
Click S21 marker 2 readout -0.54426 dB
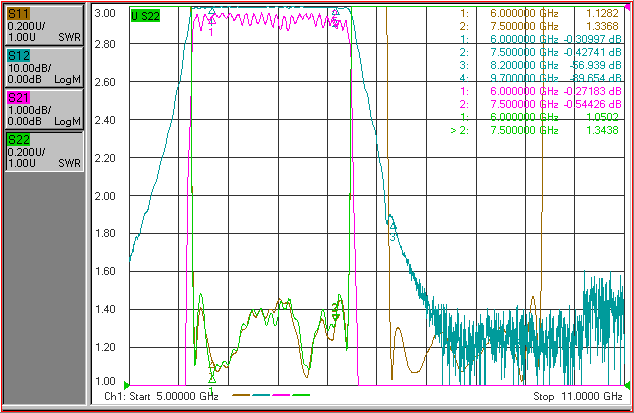[592, 104]
